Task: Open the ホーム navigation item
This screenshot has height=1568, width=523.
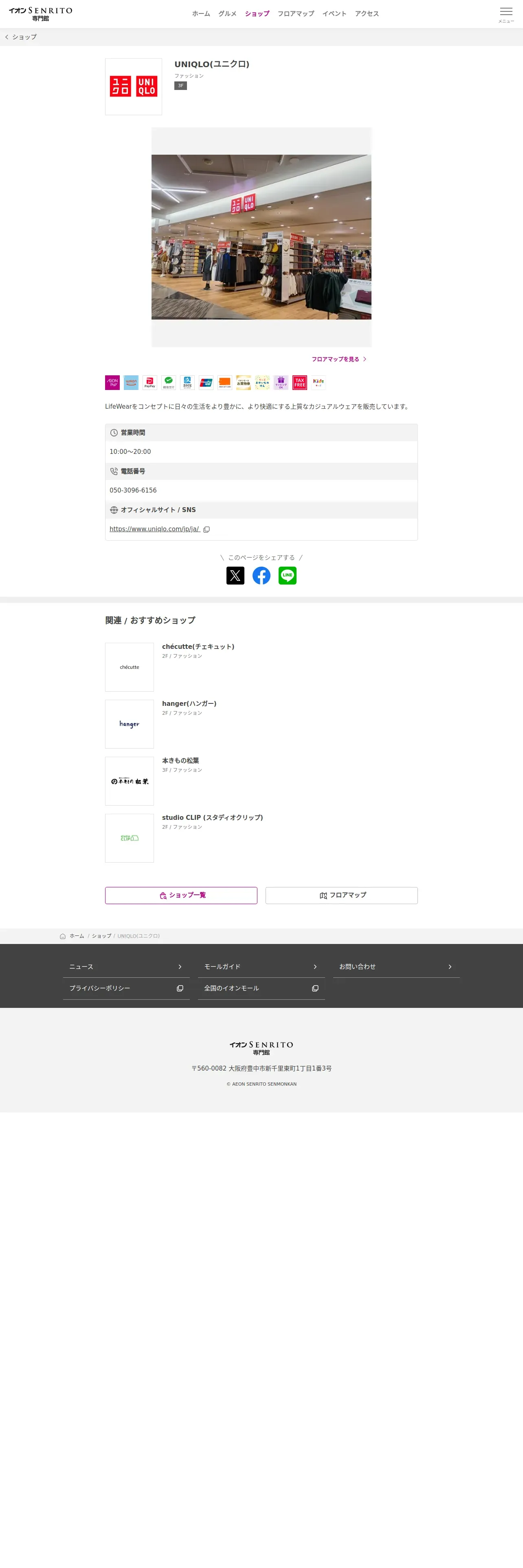Action: [201, 13]
